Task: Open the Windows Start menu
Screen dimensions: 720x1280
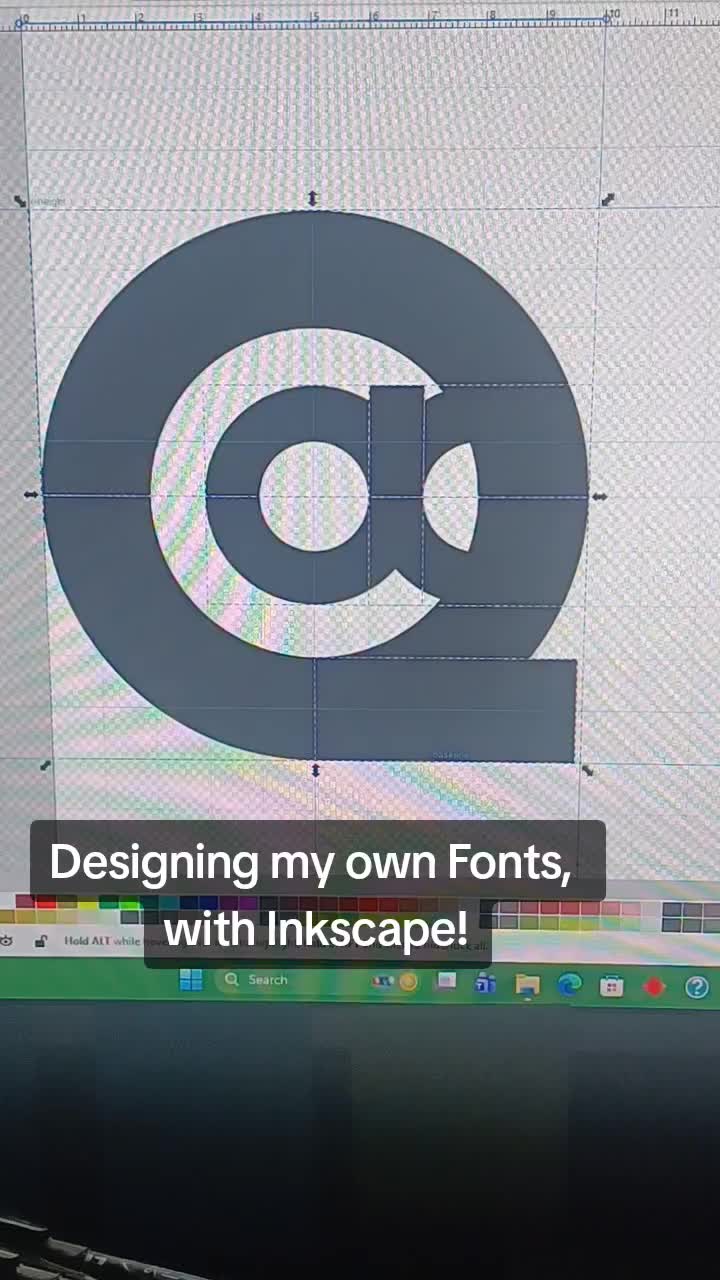Action: [190, 980]
